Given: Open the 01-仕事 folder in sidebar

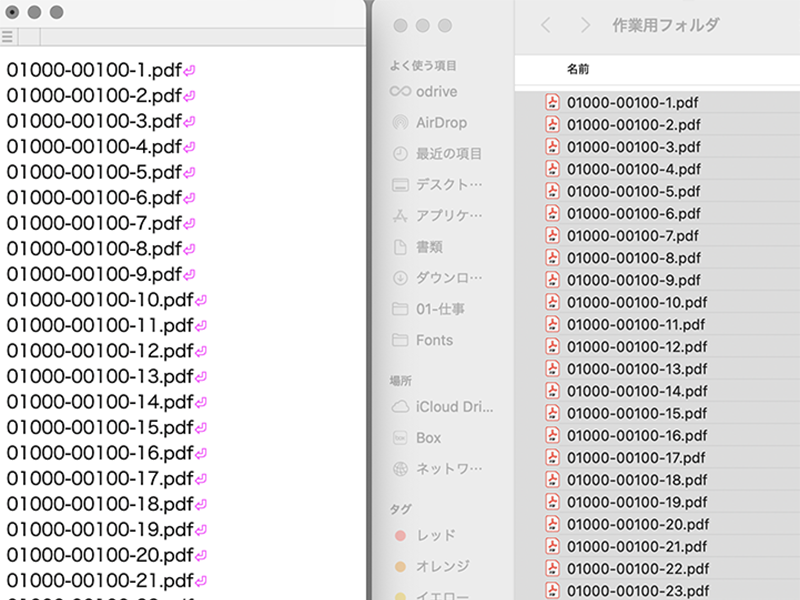Looking at the screenshot, I should tap(440, 309).
